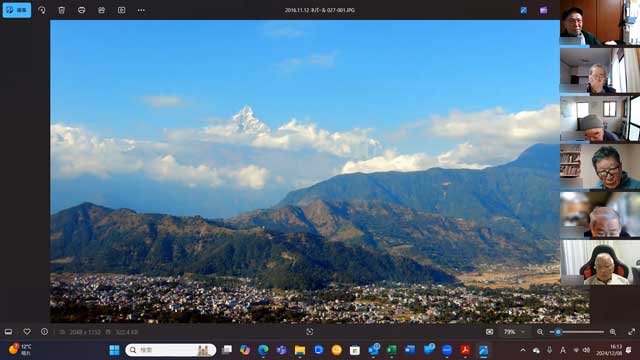Open volume control via speaker icon
The image size is (640, 360).
[587, 350]
